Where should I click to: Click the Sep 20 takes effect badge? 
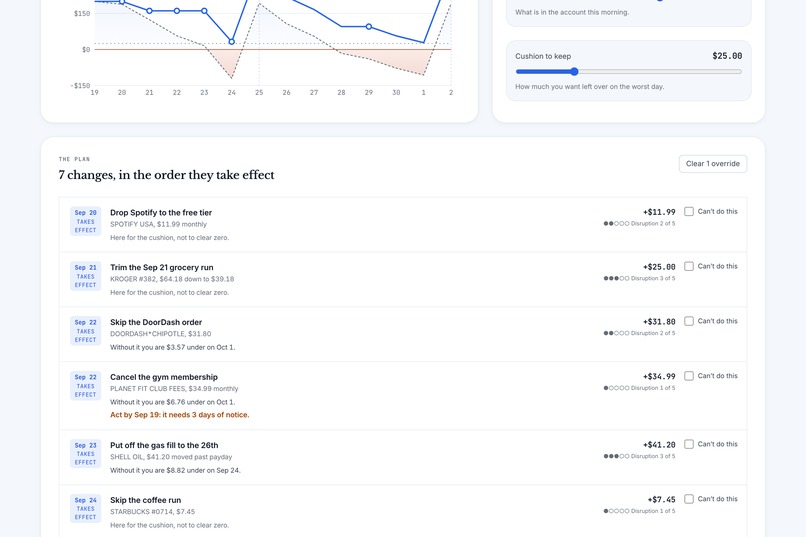[85, 221]
